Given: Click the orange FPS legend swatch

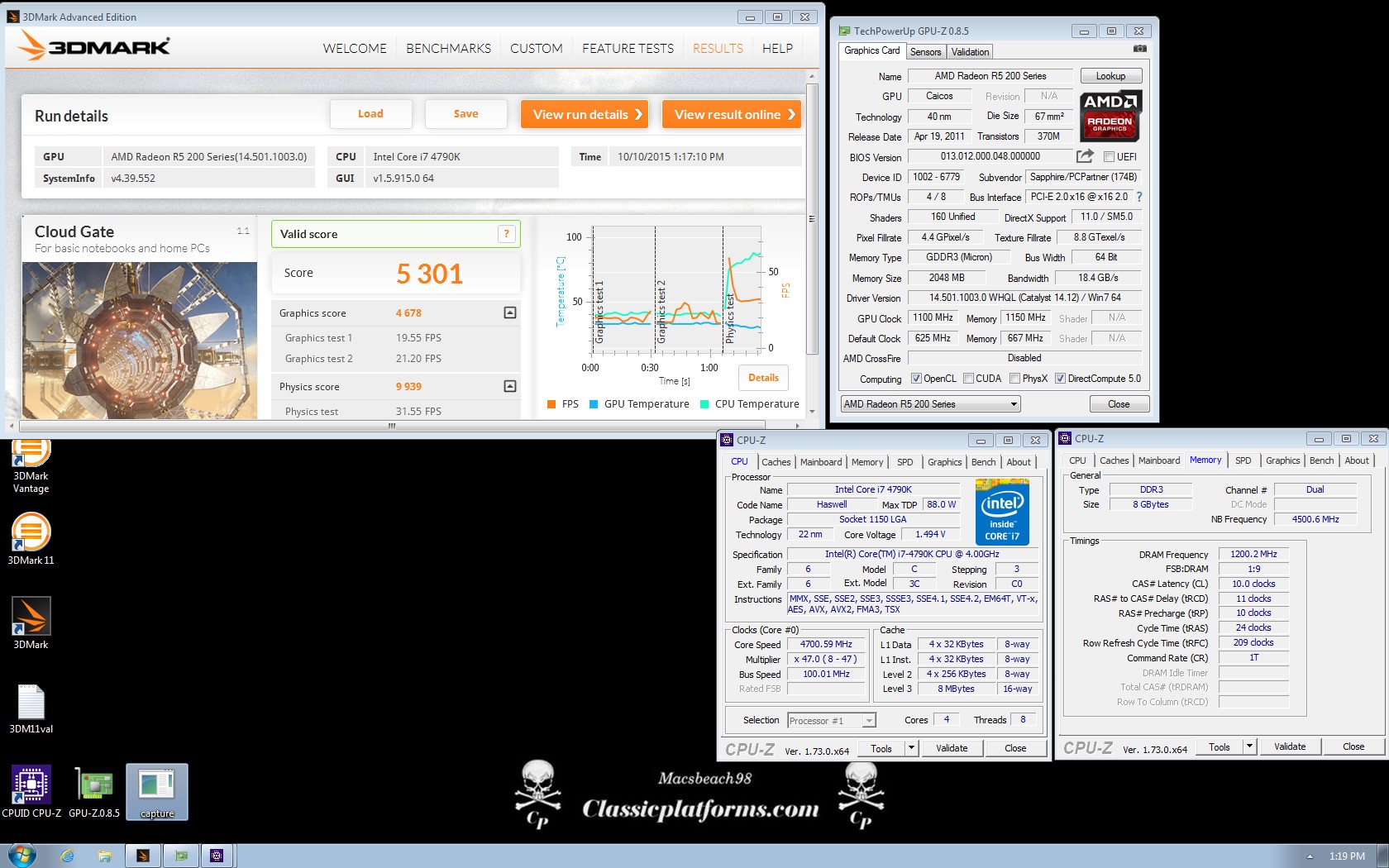Looking at the screenshot, I should coord(551,404).
